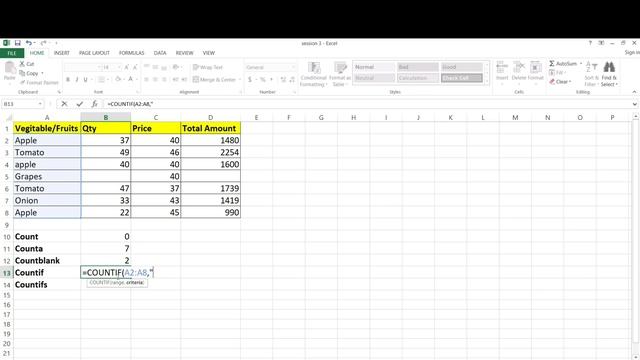The width and height of the screenshot is (640, 360).
Task: Open Sort & Filter menu
Action: tap(591, 73)
